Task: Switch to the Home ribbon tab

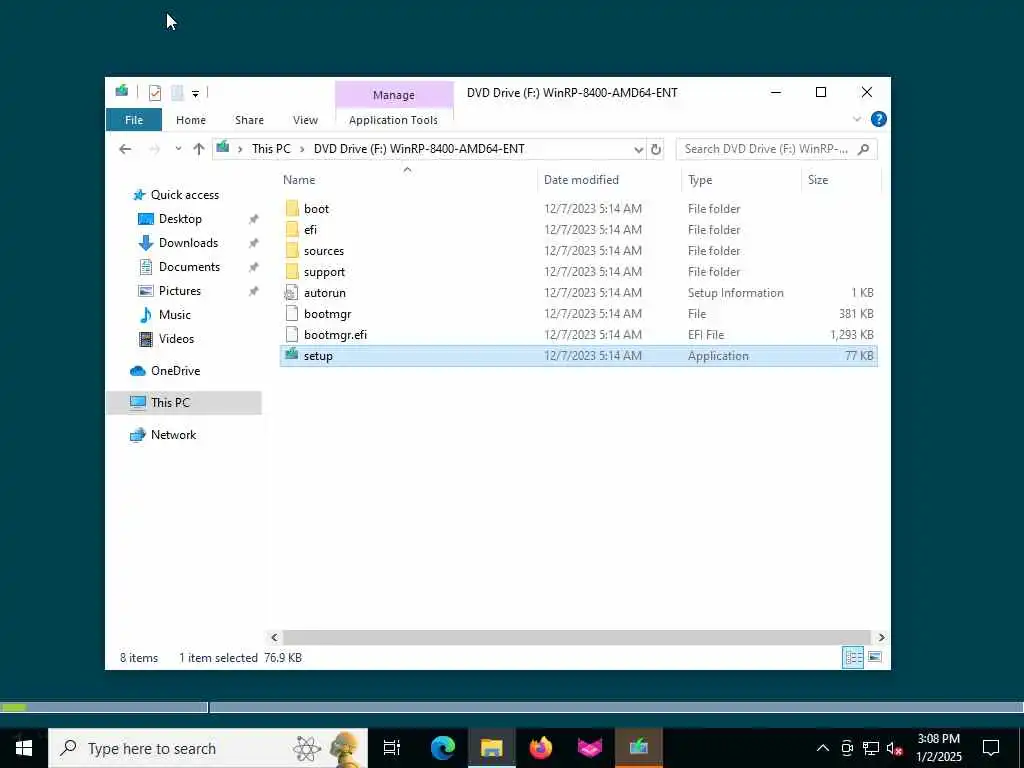Action: click(191, 120)
